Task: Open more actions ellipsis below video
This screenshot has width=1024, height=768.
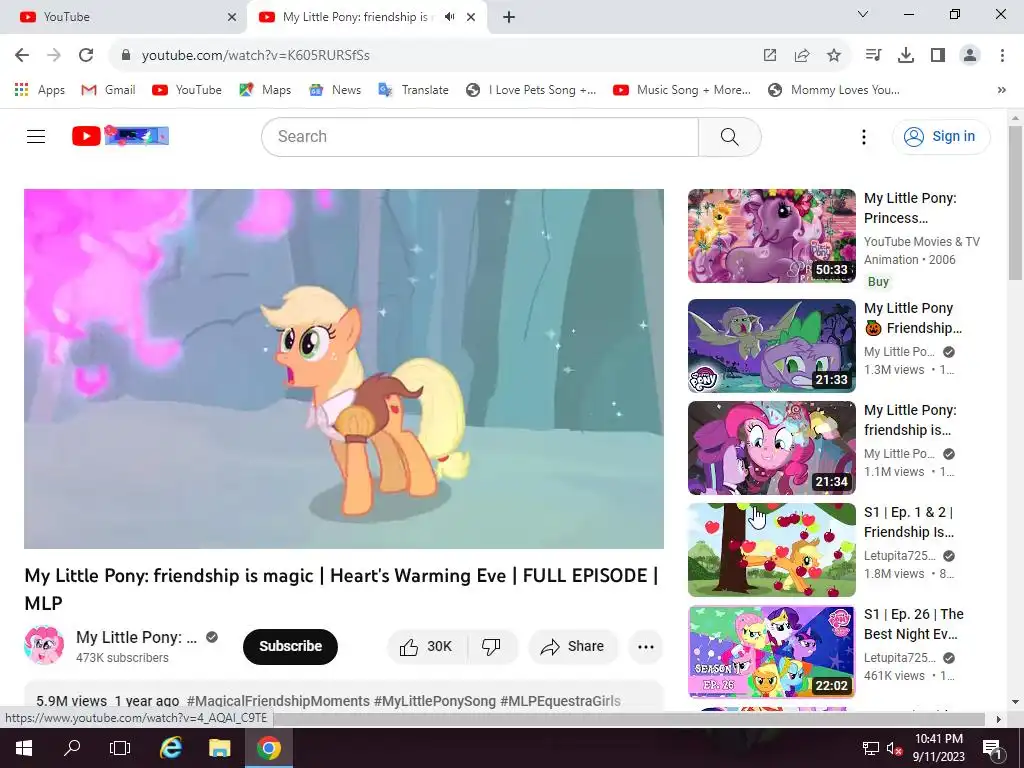Action: coord(646,647)
